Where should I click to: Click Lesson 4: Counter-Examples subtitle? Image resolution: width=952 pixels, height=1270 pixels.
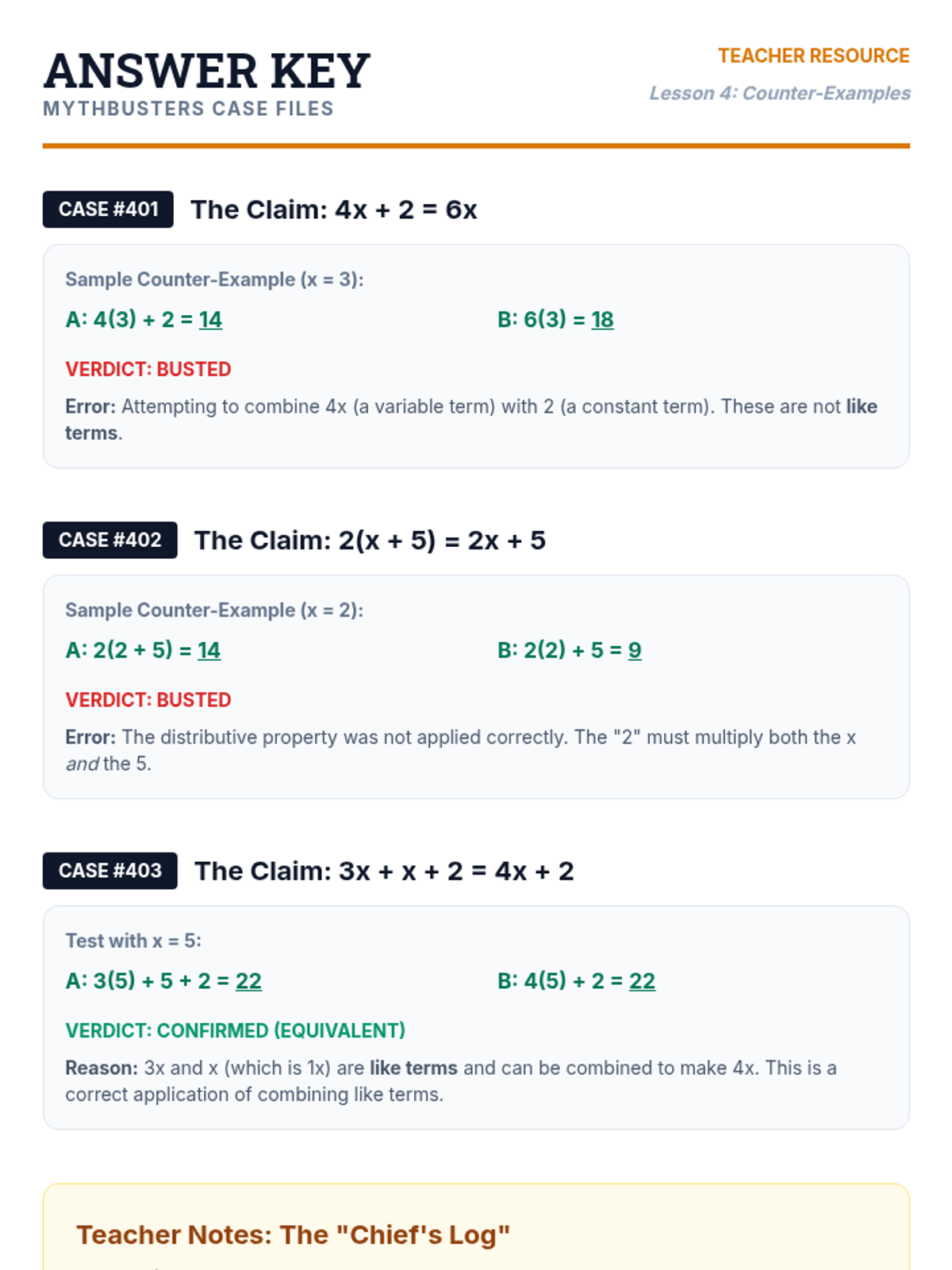click(780, 93)
